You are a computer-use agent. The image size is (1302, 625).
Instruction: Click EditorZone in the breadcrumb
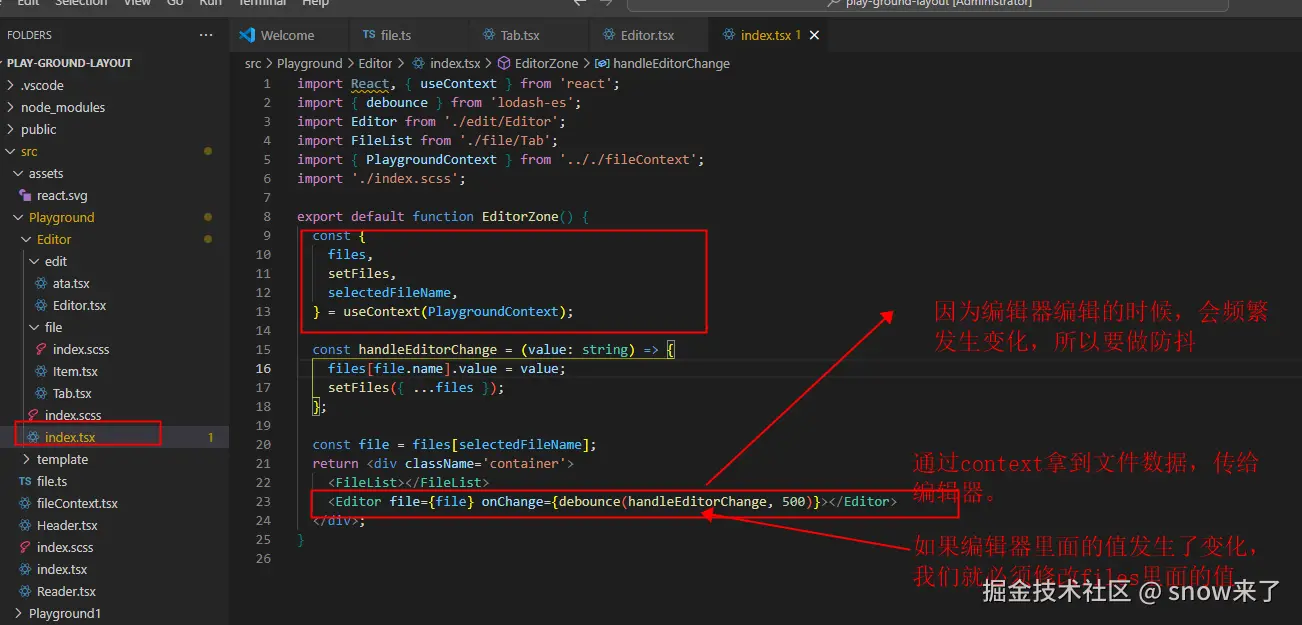coord(546,63)
